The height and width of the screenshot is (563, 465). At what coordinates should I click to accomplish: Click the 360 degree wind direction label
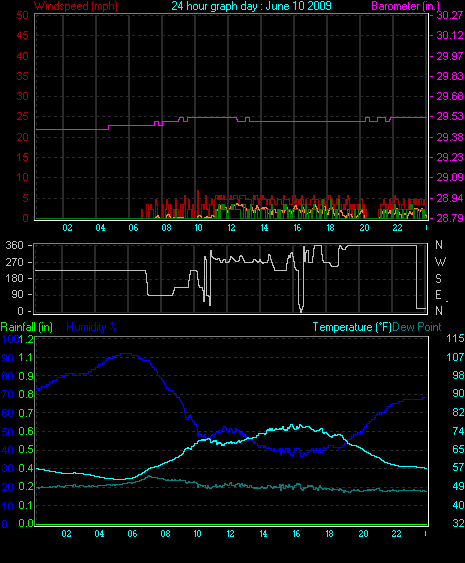tap(15, 245)
